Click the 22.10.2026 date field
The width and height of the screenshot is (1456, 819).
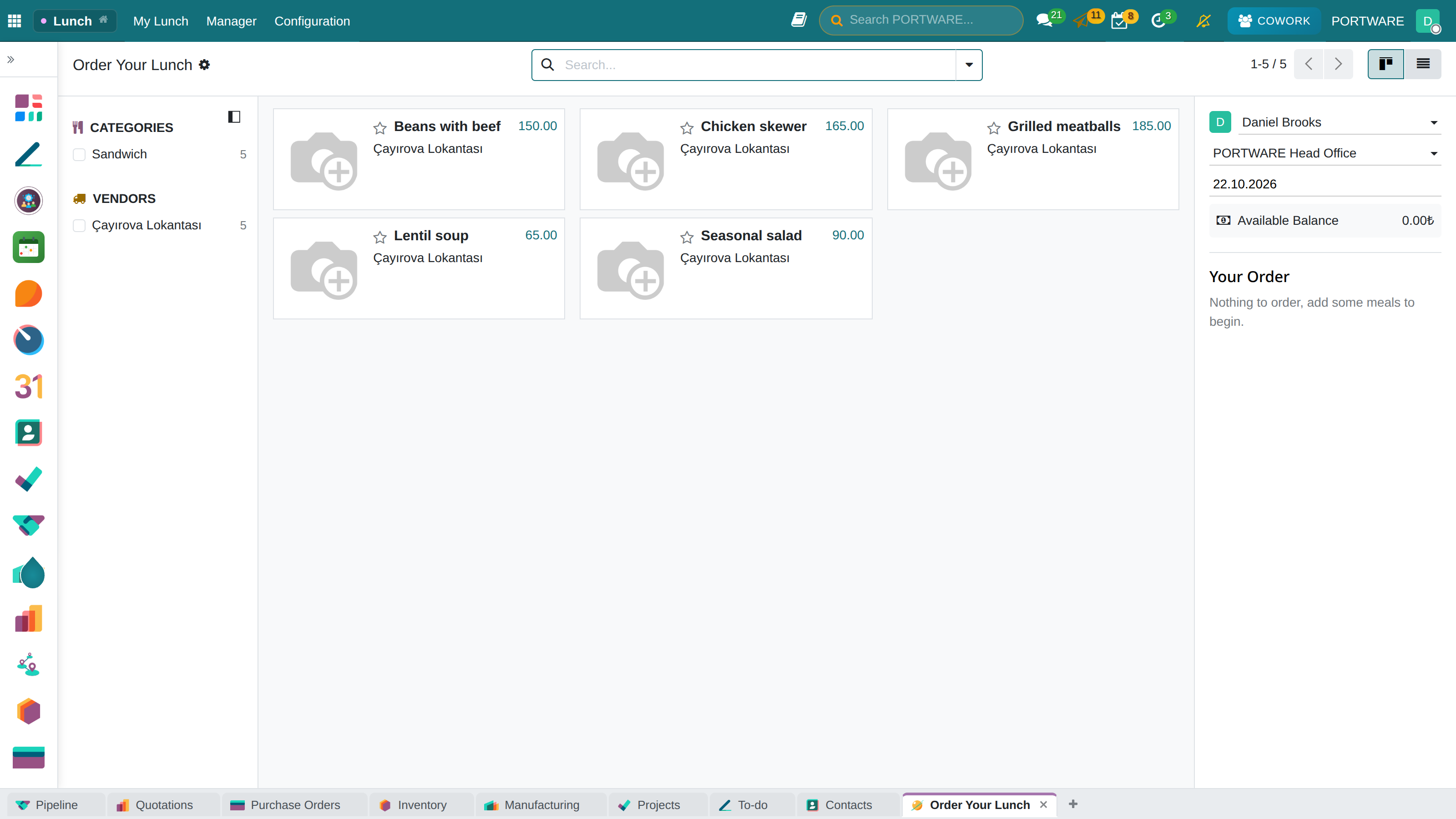1325,184
